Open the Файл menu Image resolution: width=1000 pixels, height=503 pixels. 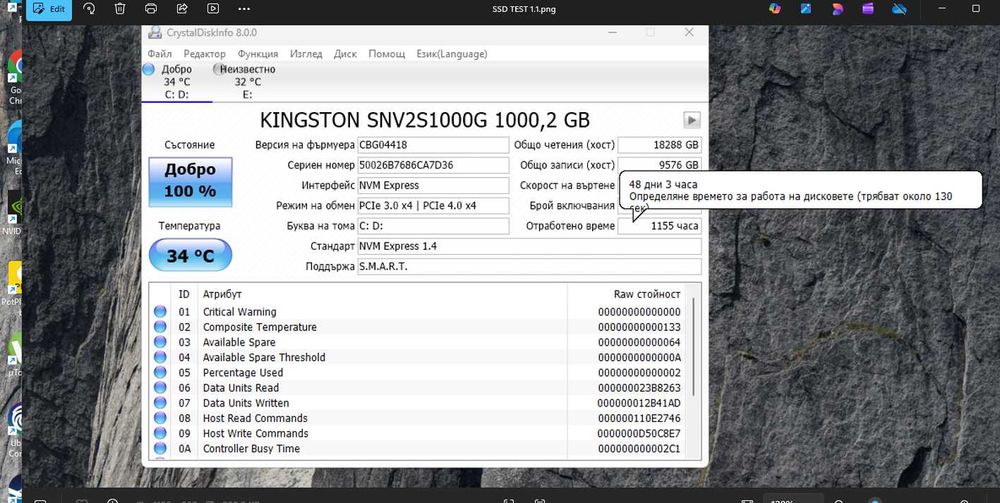coord(159,54)
